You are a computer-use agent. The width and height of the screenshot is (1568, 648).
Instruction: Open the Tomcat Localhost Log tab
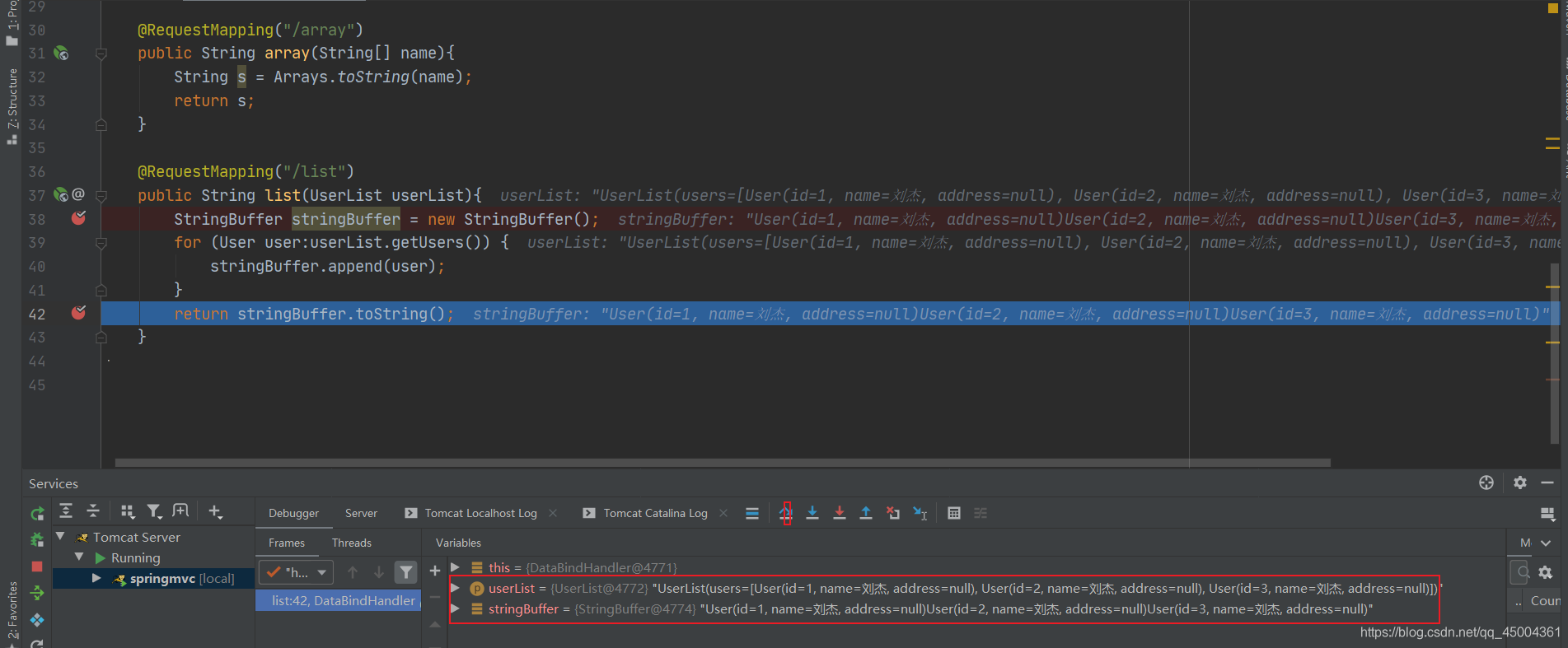480,513
